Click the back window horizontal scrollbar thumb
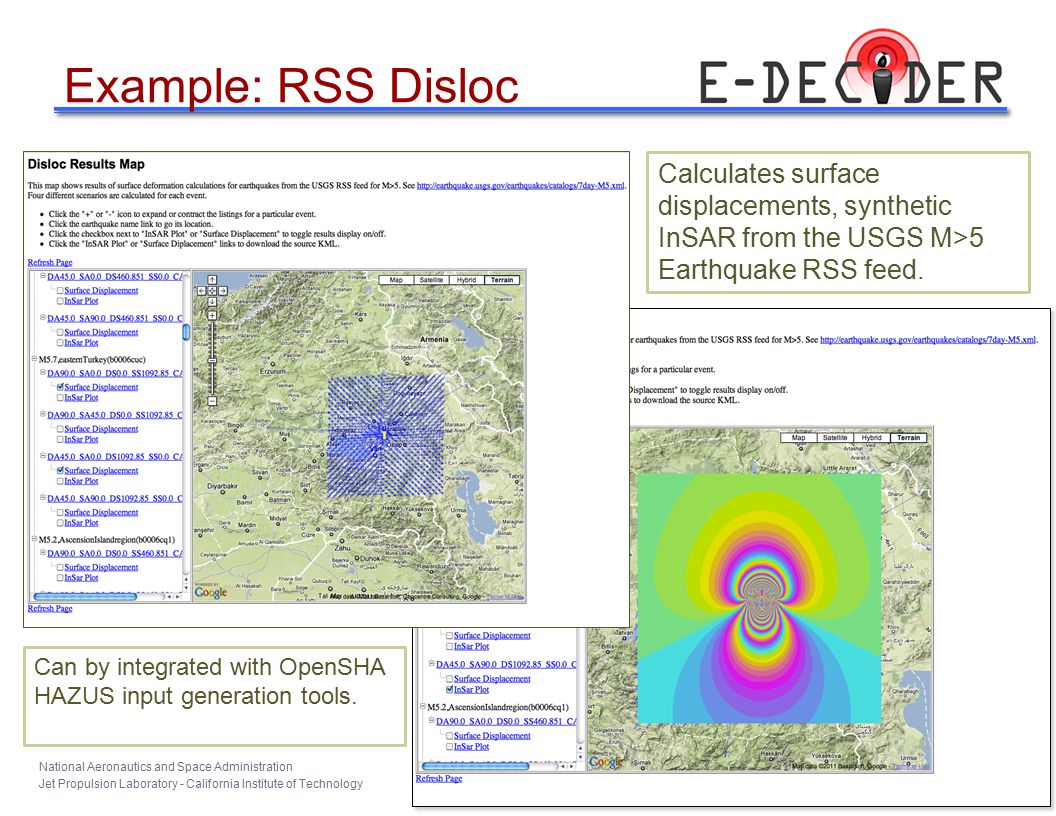The image size is (1056, 816). point(475,766)
